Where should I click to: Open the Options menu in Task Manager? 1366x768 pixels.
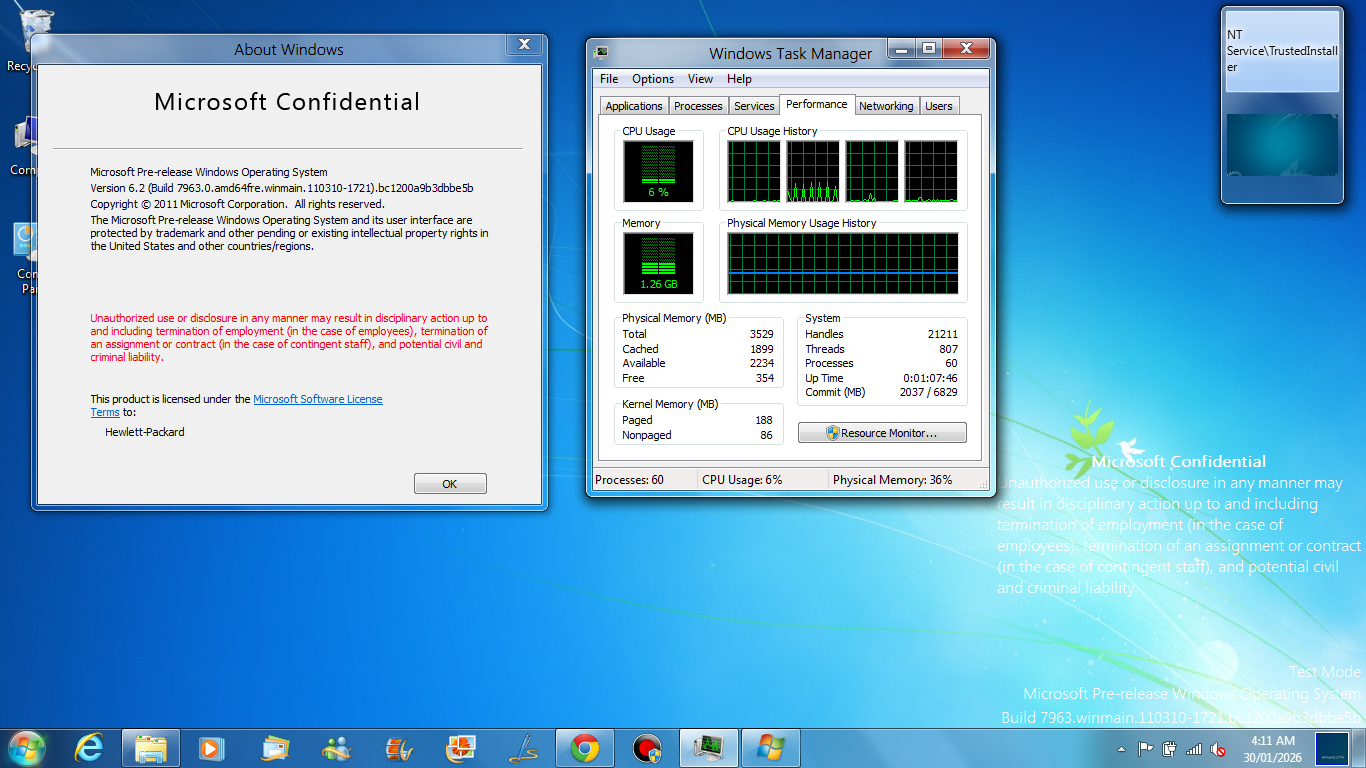tap(653, 79)
